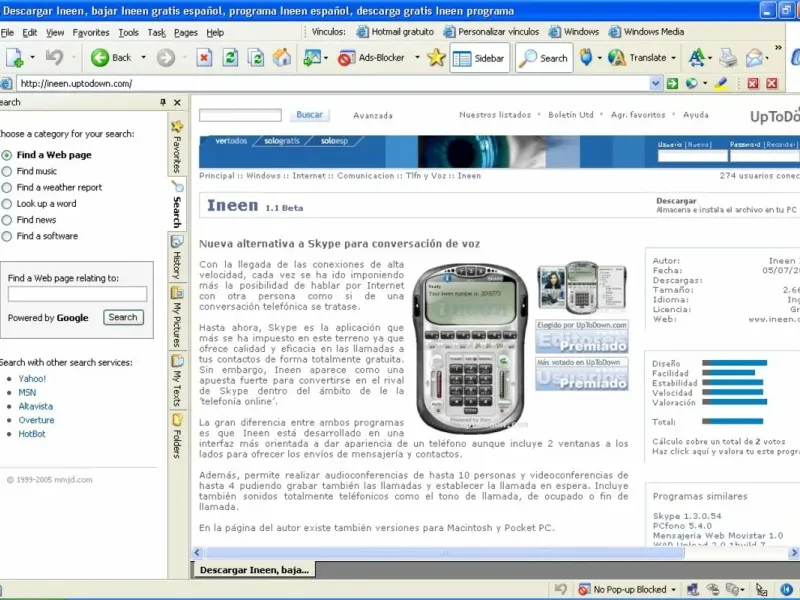Click the green Go arrow beside address bar

tap(672, 83)
